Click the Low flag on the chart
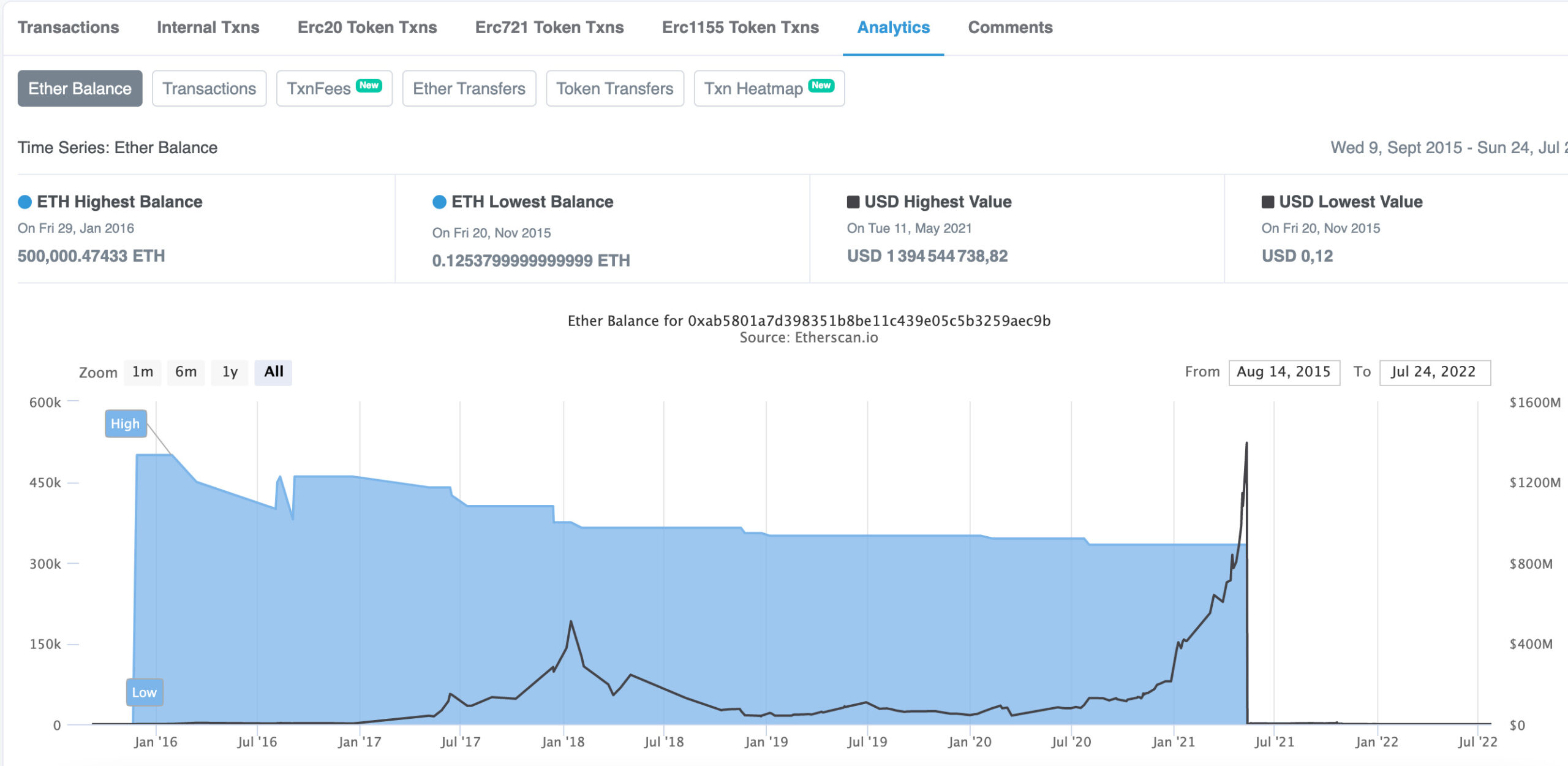 pos(145,692)
